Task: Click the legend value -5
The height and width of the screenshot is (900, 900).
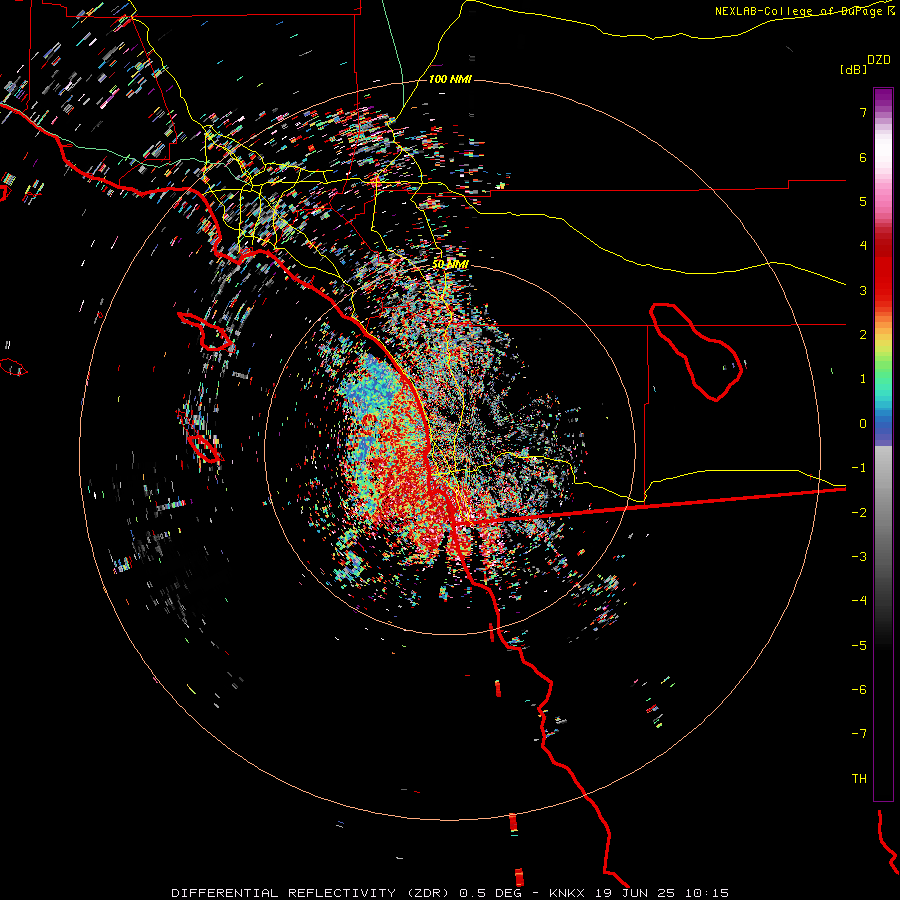Action: 859,646
